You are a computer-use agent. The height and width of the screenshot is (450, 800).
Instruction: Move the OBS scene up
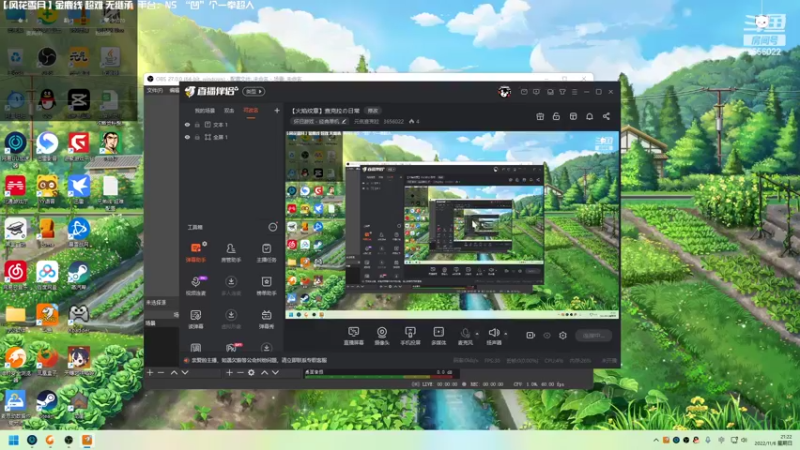coord(173,372)
